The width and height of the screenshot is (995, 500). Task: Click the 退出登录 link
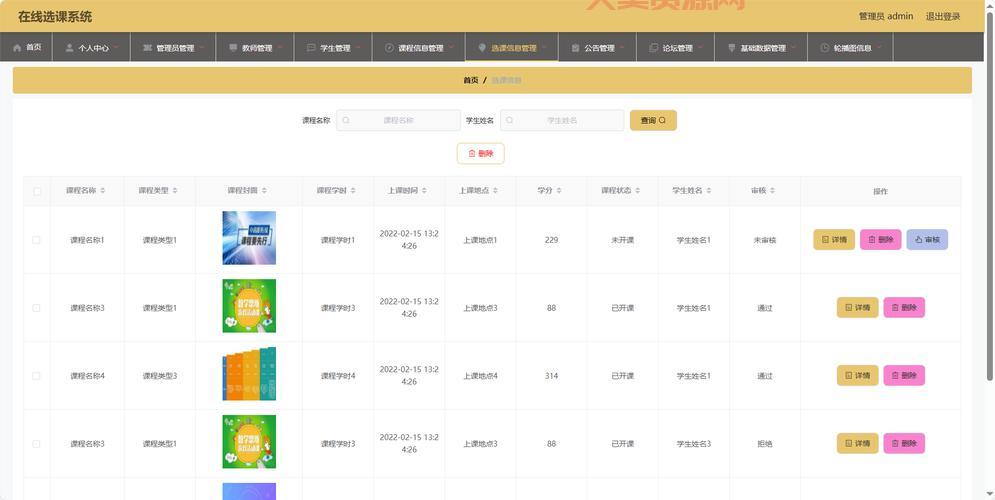pyautogui.click(x=942, y=16)
